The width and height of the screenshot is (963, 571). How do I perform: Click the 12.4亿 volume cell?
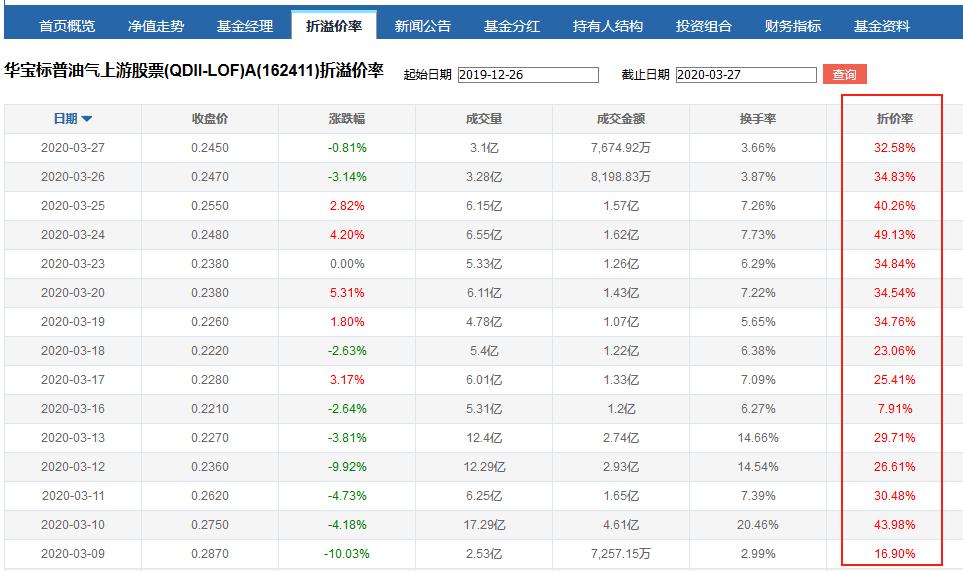tap(484, 438)
